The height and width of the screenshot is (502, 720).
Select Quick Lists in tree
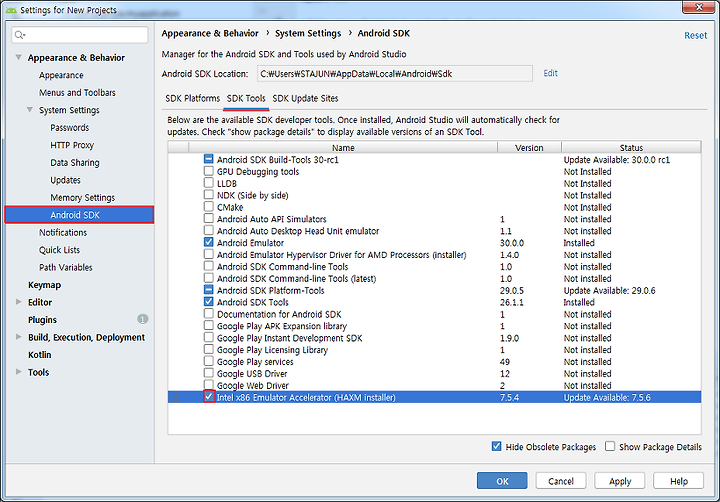[x=59, y=249]
